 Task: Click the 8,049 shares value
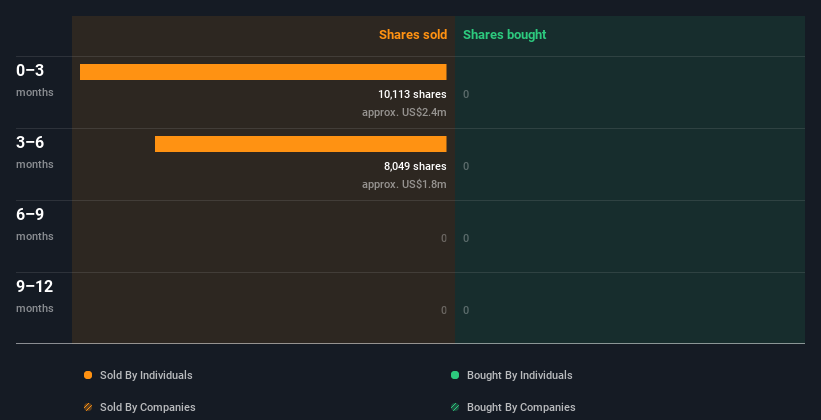point(415,167)
